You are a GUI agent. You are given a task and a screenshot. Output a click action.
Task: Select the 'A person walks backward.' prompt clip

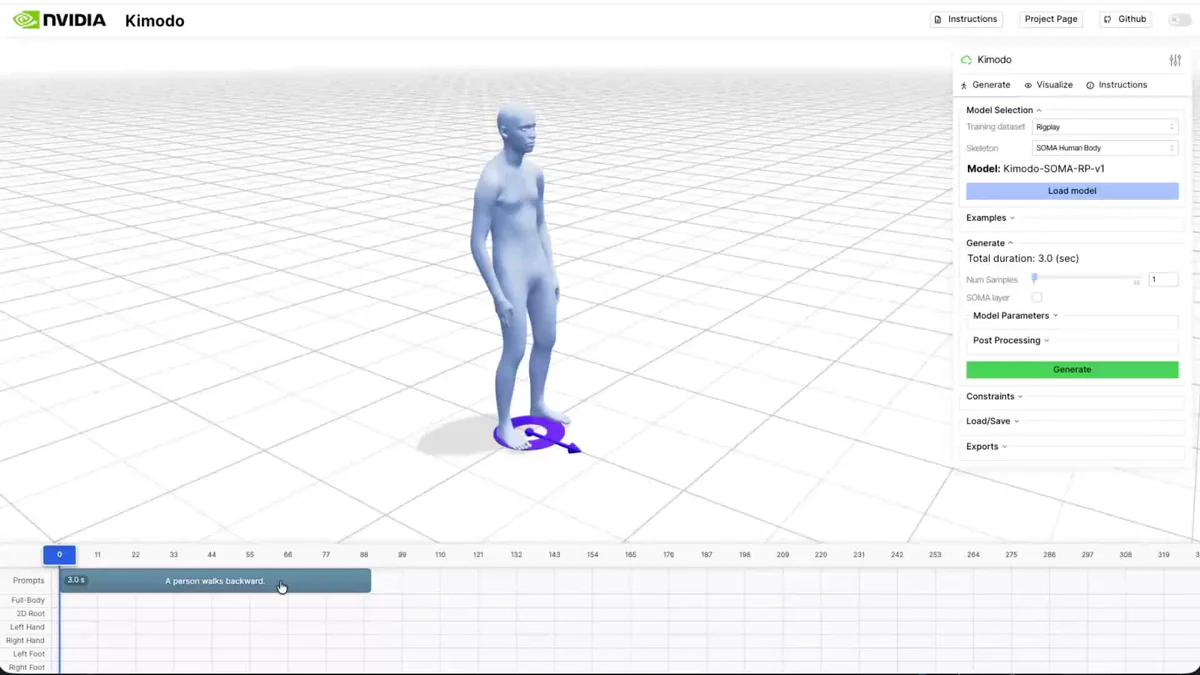point(215,581)
